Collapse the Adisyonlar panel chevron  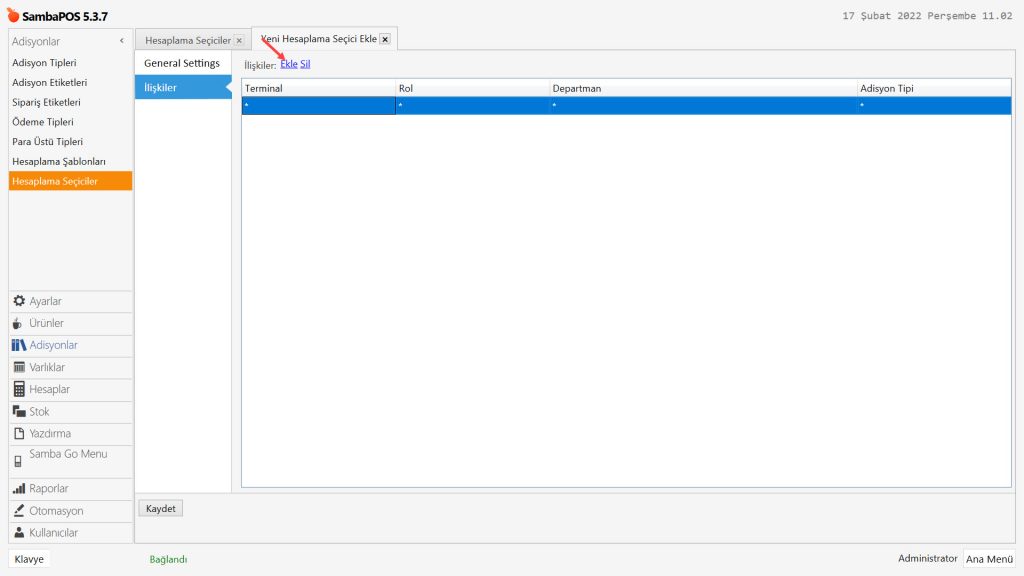[121, 41]
